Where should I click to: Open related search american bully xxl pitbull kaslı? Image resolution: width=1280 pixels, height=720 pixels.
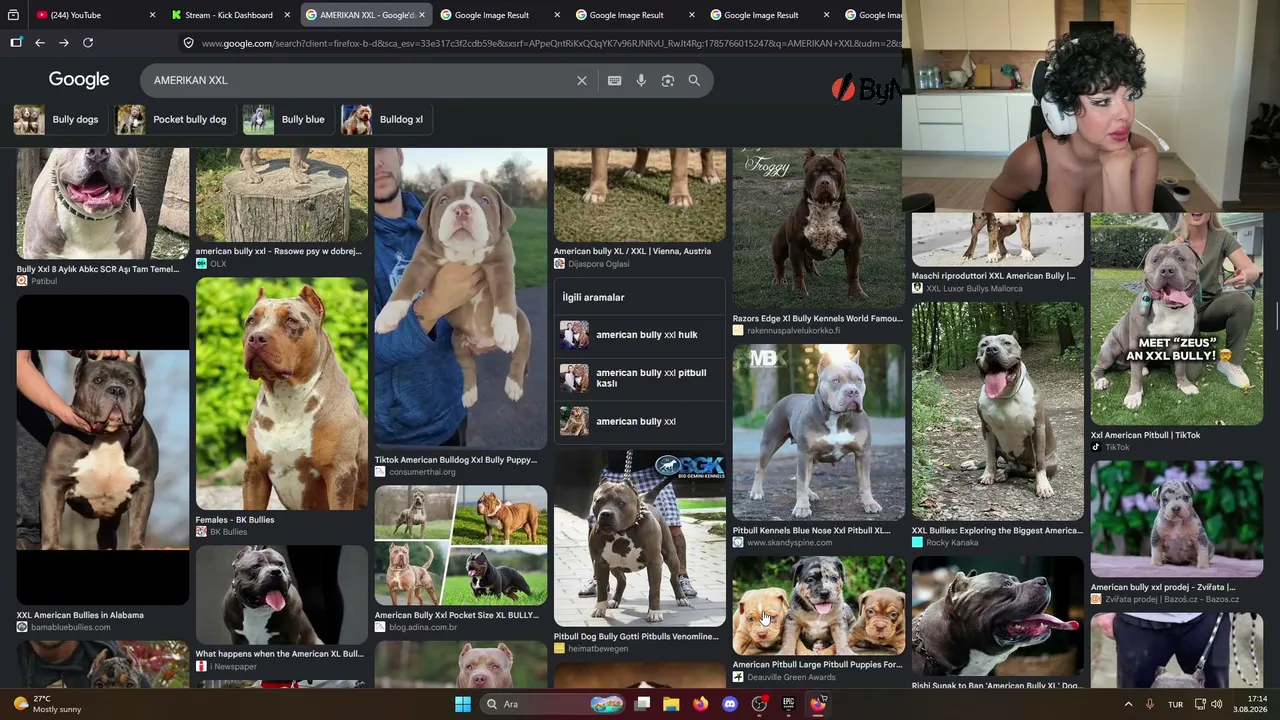pyautogui.click(x=640, y=378)
